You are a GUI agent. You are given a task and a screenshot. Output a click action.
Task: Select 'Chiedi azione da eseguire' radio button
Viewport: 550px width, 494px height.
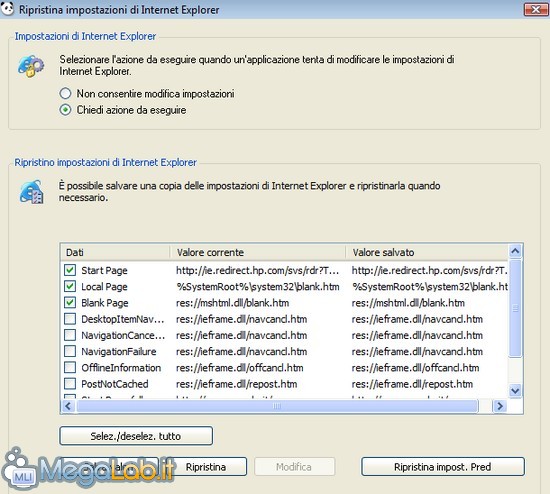[x=65, y=110]
